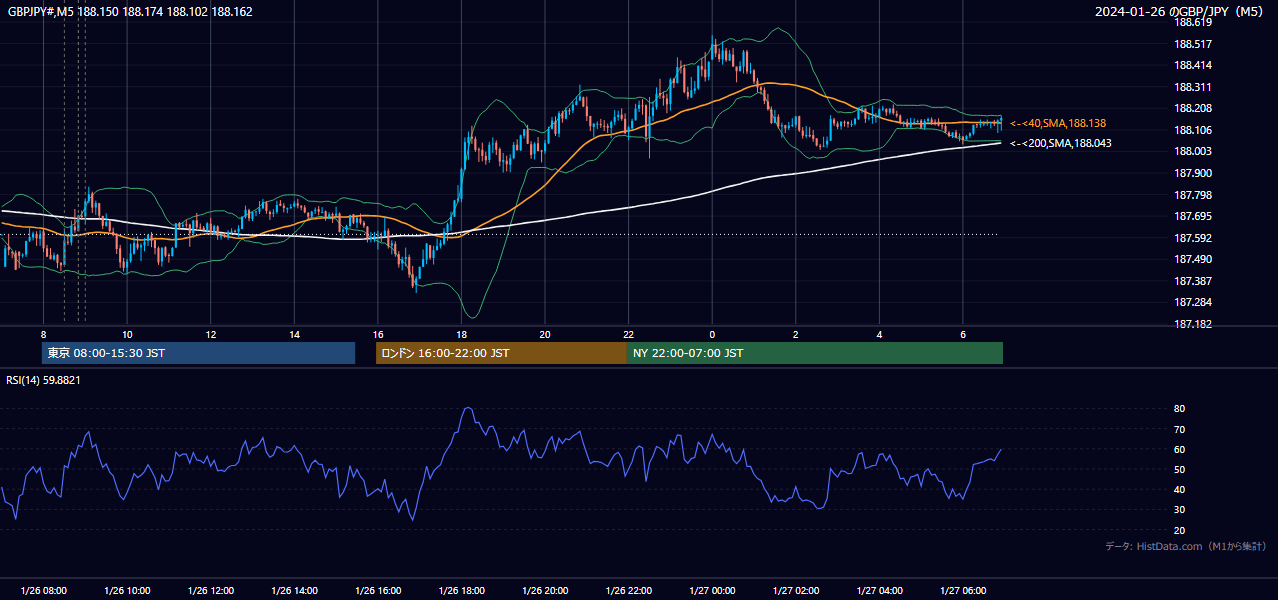Click the 1/27 02:00 date label
Image resolution: width=1278 pixels, height=600 pixels.
tap(796, 590)
